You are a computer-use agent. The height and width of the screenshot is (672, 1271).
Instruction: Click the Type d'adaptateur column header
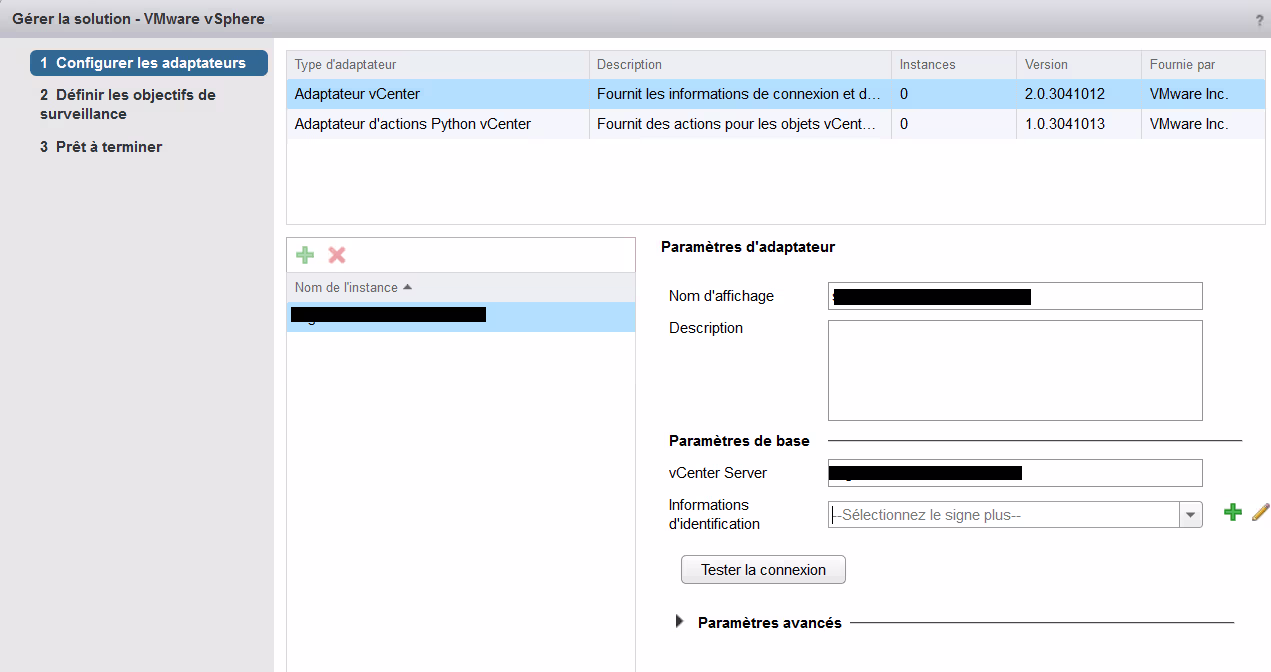click(x=438, y=65)
